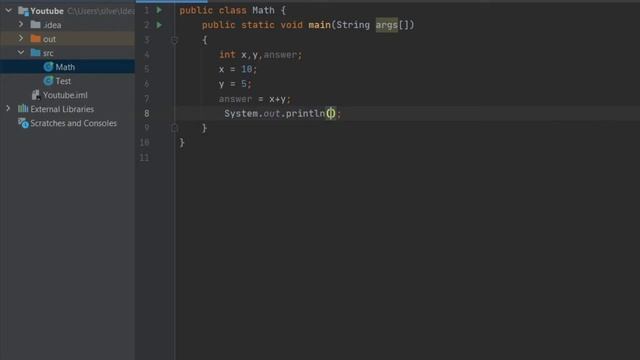Select External Libraries label
The width and height of the screenshot is (640, 360).
point(62,109)
